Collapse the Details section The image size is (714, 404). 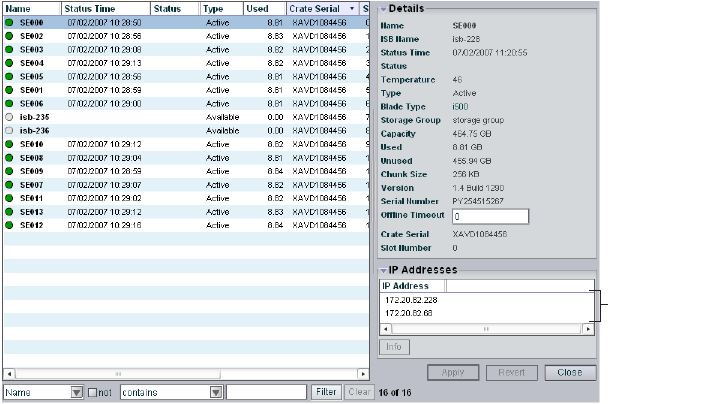pos(383,9)
